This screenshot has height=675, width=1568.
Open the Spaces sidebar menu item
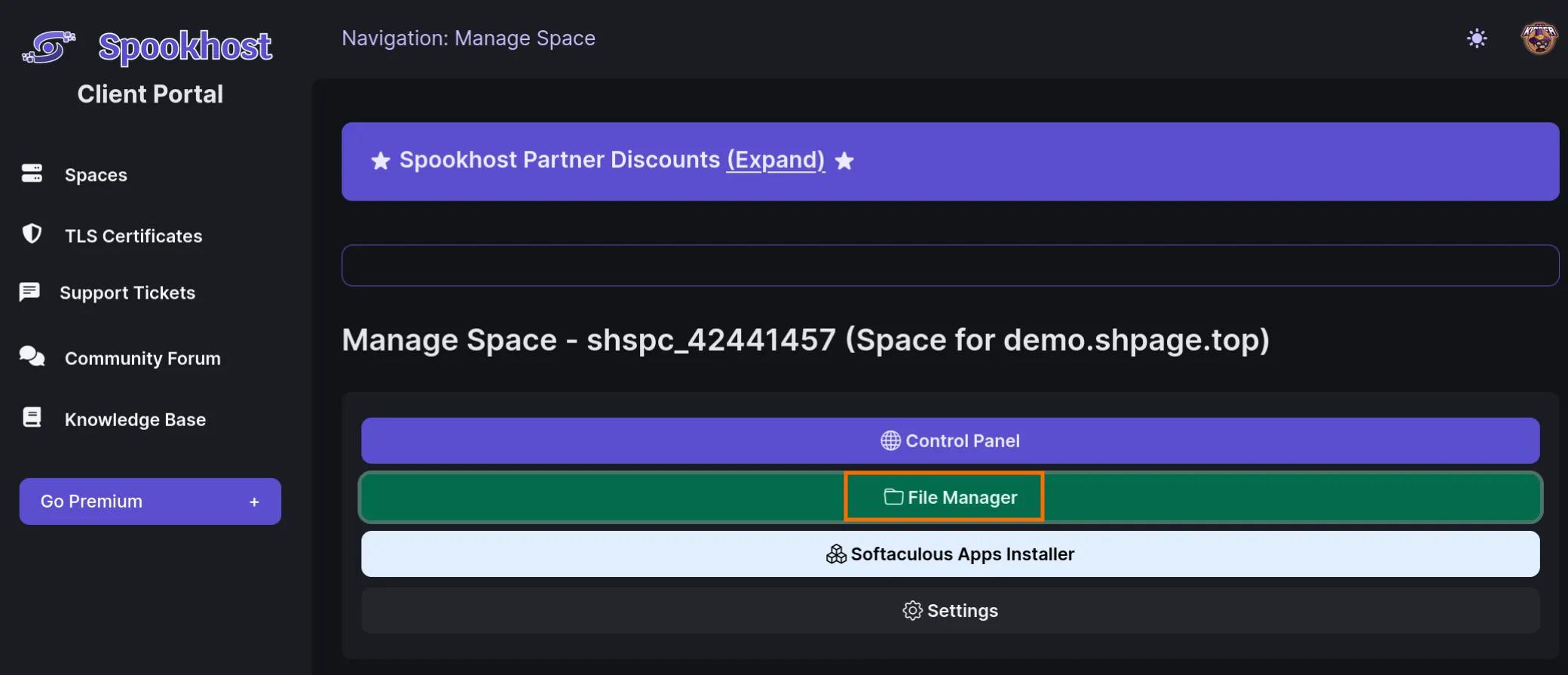(x=96, y=175)
